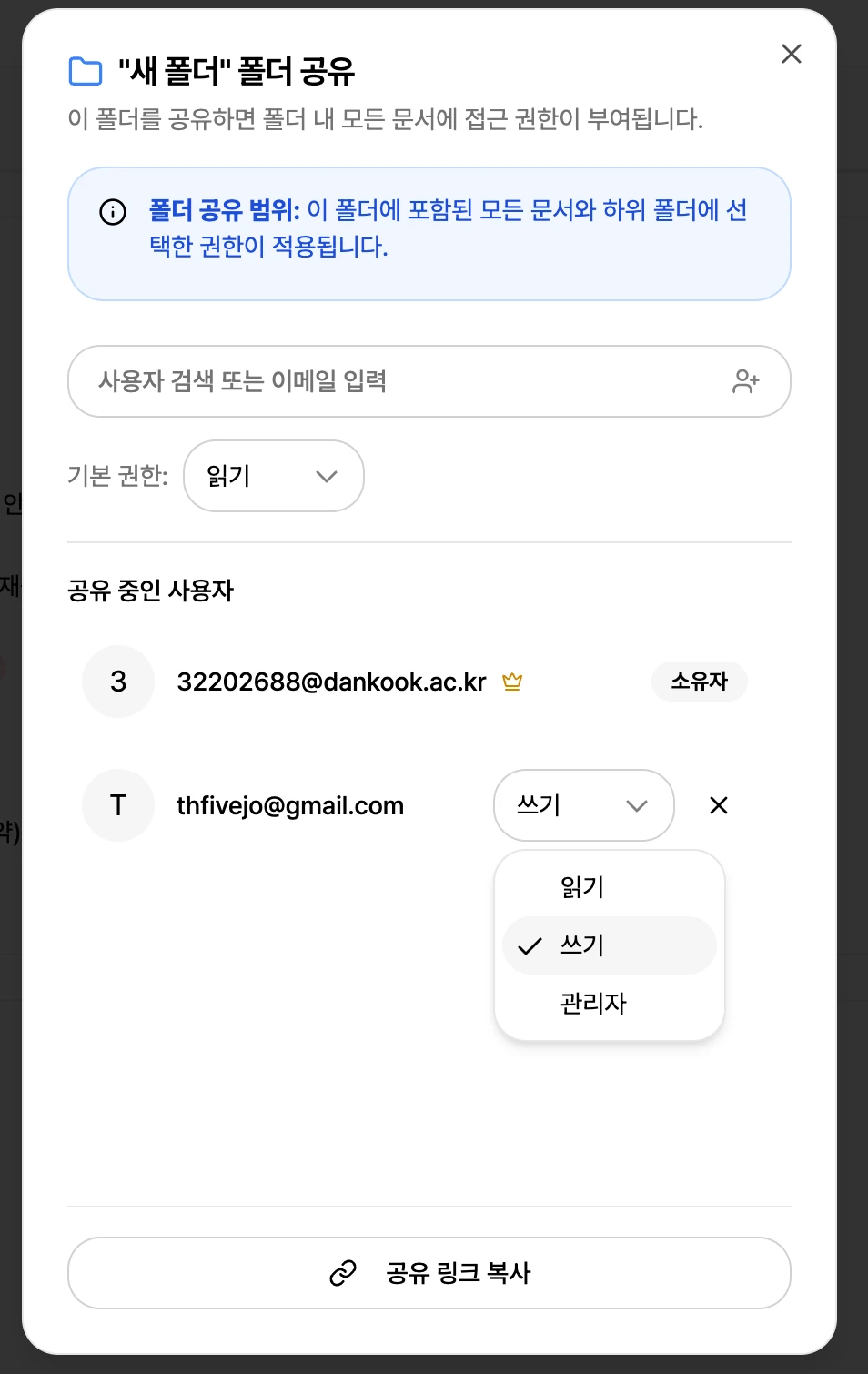The image size is (868, 1374).
Task: Click the avatar labeled 3
Action: (118, 682)
